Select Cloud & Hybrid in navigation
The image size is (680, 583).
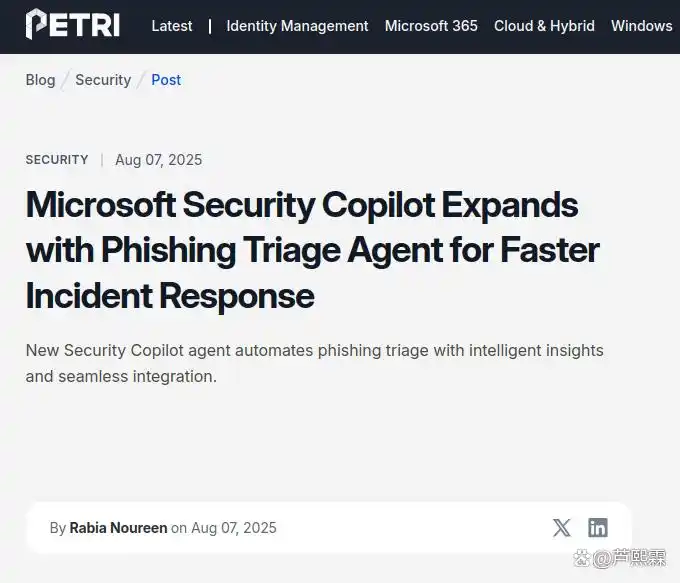[x=544, y=26]
